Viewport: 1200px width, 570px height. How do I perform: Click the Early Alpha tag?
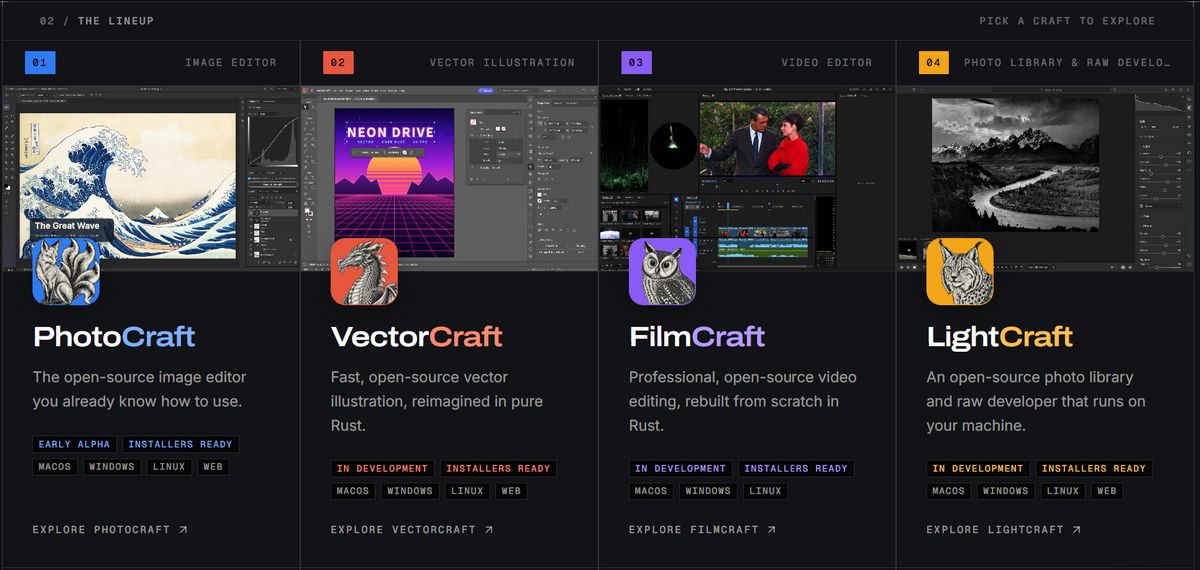click(x=75, y=444)
